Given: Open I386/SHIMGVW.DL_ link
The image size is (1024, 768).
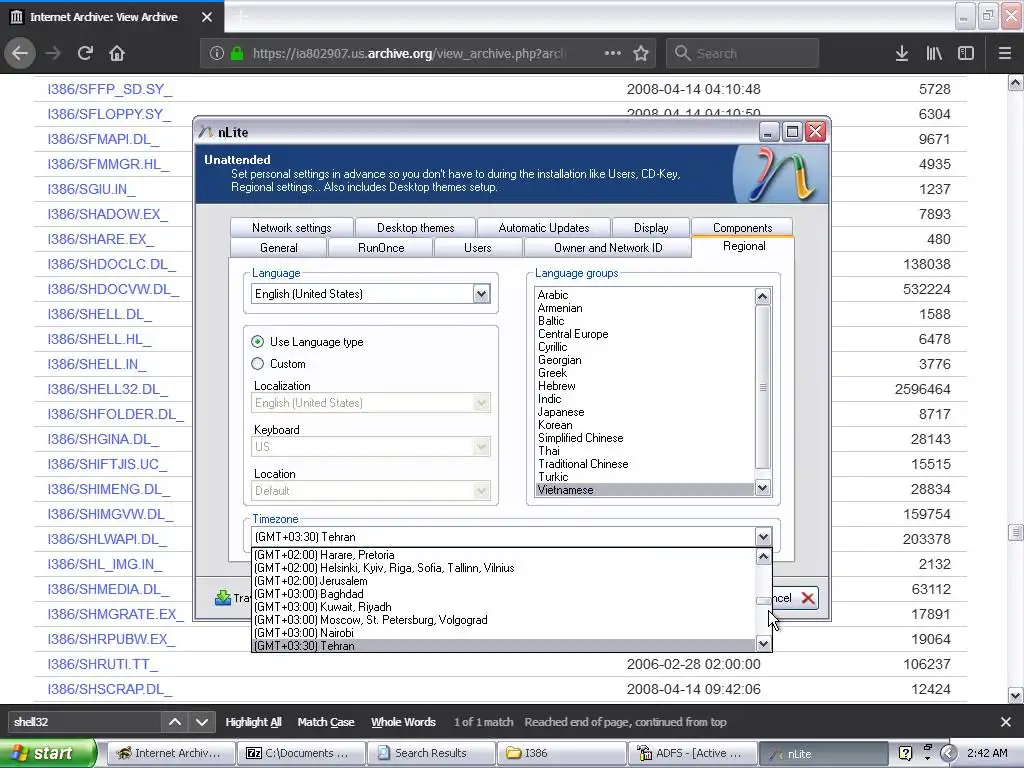Looking at the screenshot, I should (x=110, y=514).
